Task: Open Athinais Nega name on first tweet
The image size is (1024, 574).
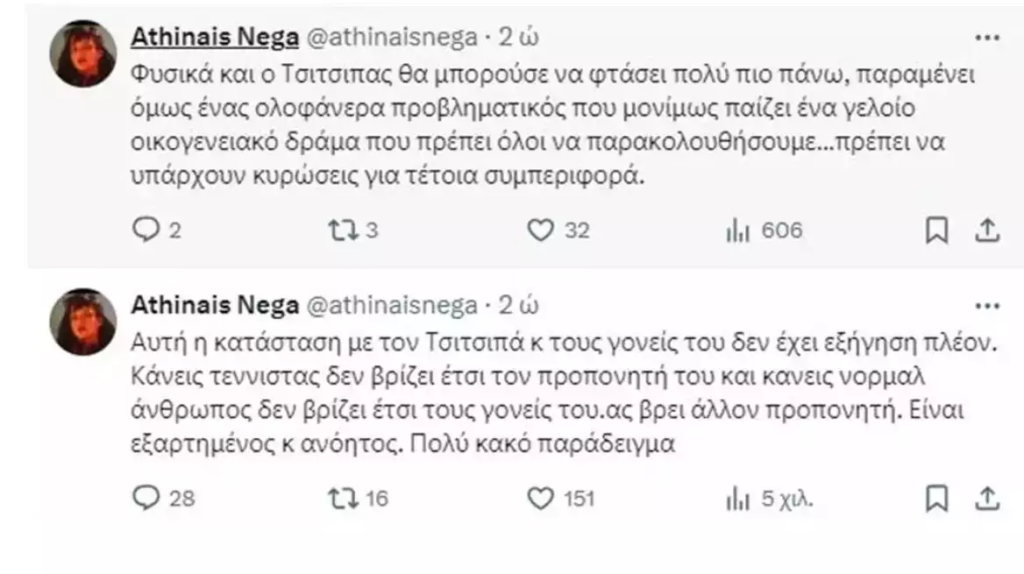Action: pos(215,38)
